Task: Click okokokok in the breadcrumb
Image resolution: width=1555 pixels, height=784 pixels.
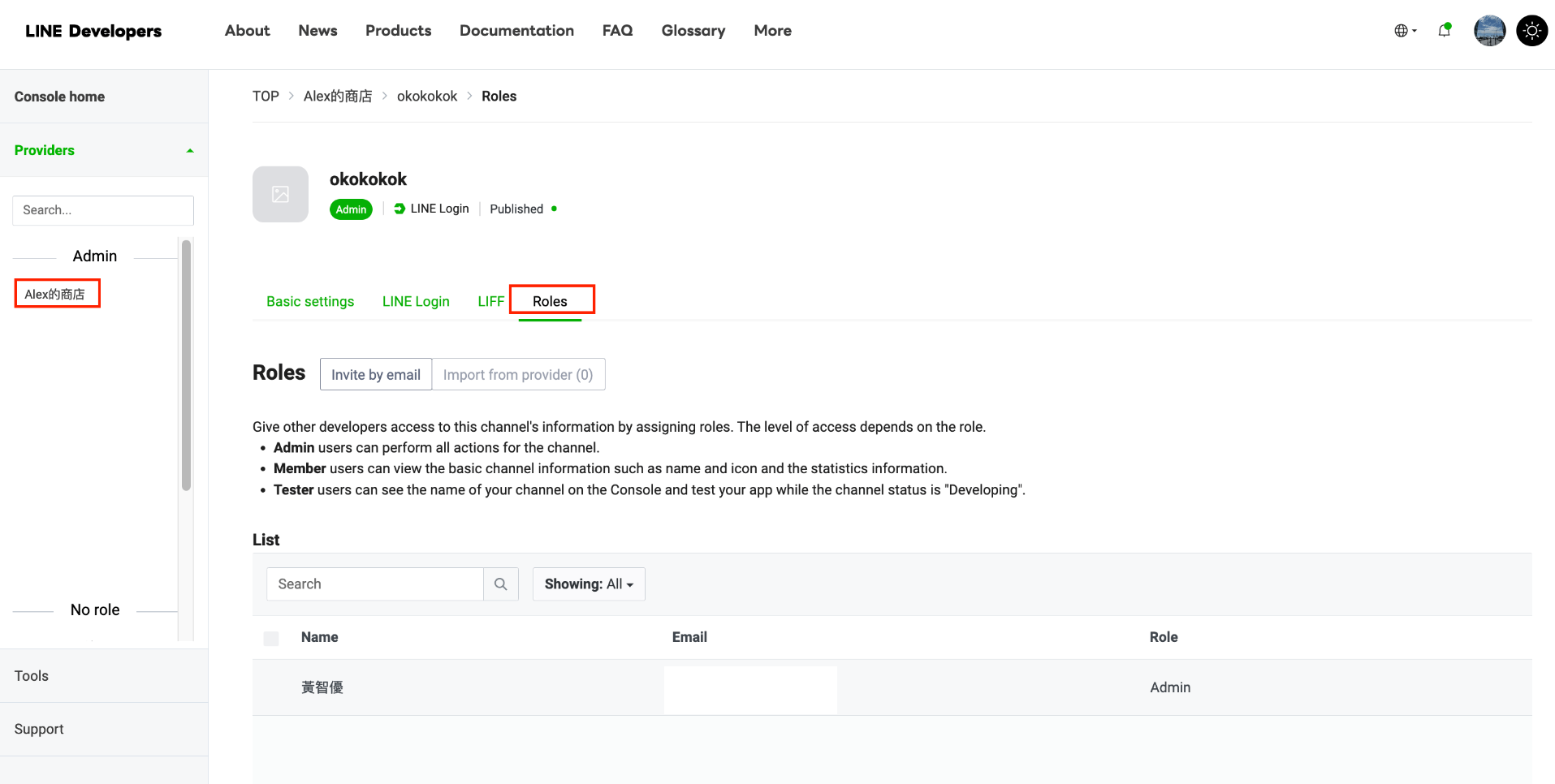Action: click(427, 96)
